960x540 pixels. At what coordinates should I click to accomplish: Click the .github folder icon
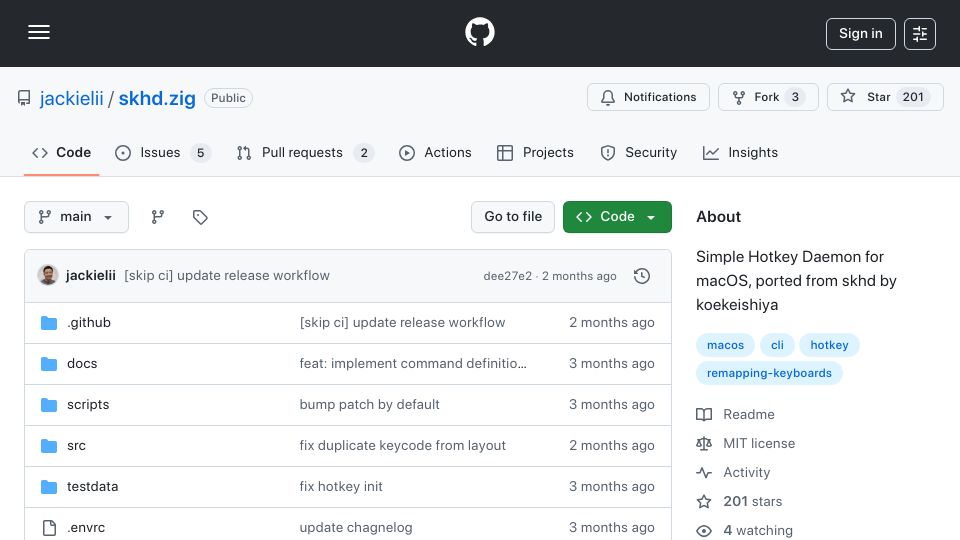pos(49,323)
